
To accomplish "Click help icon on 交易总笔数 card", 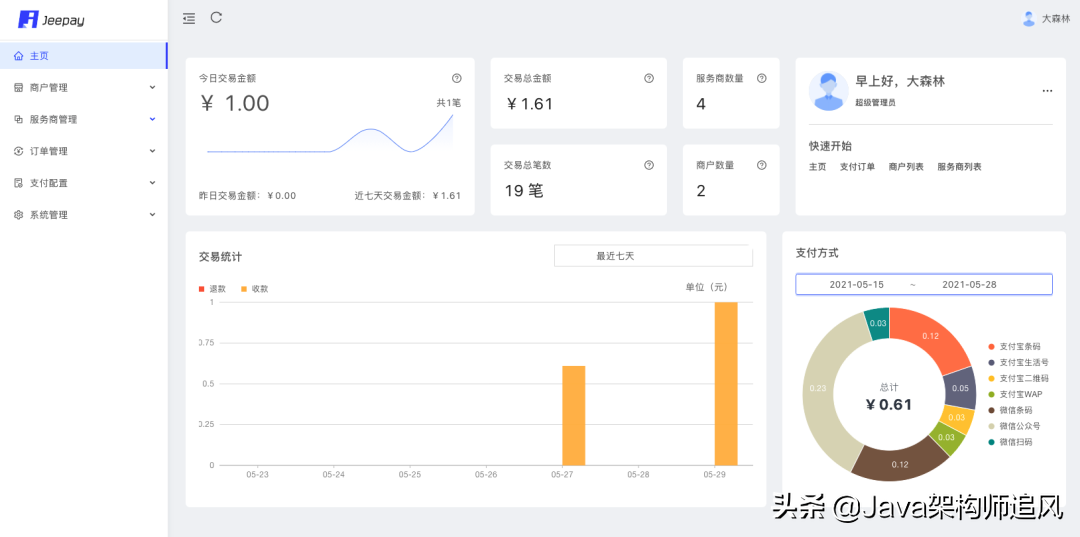I will click(649, 165).
